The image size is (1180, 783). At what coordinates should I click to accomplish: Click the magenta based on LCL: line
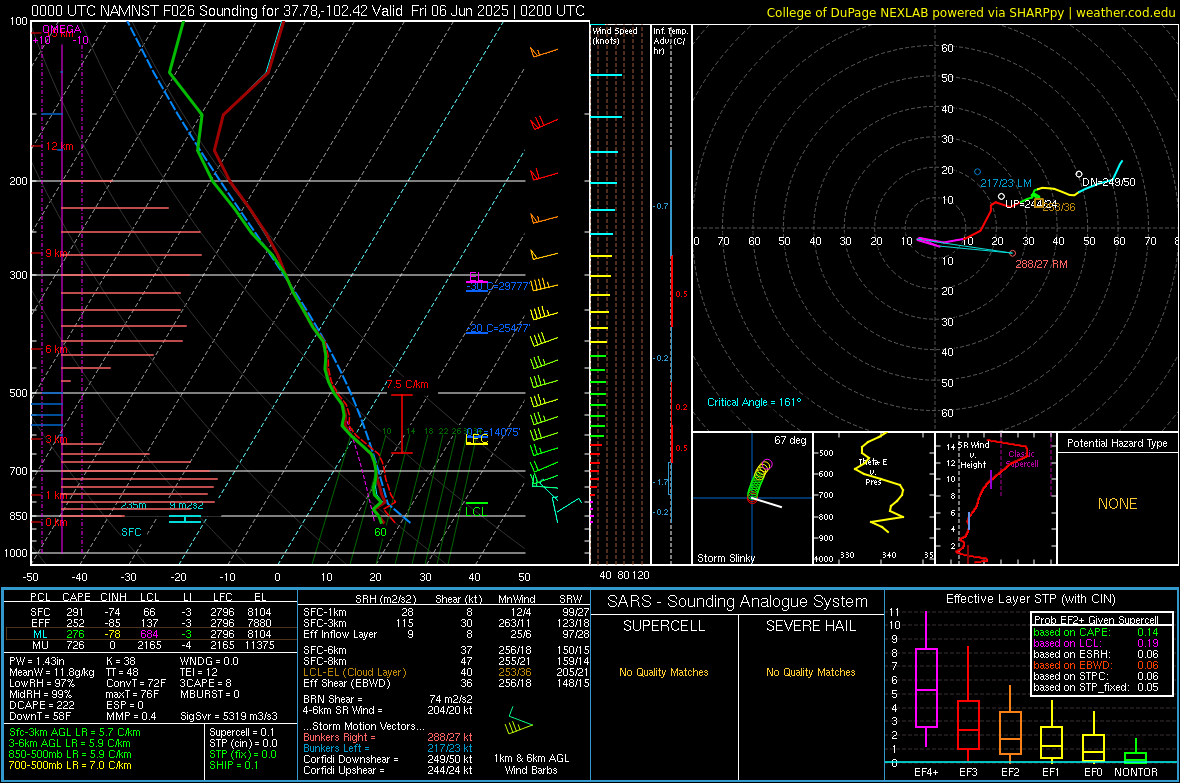[1096, 643]
